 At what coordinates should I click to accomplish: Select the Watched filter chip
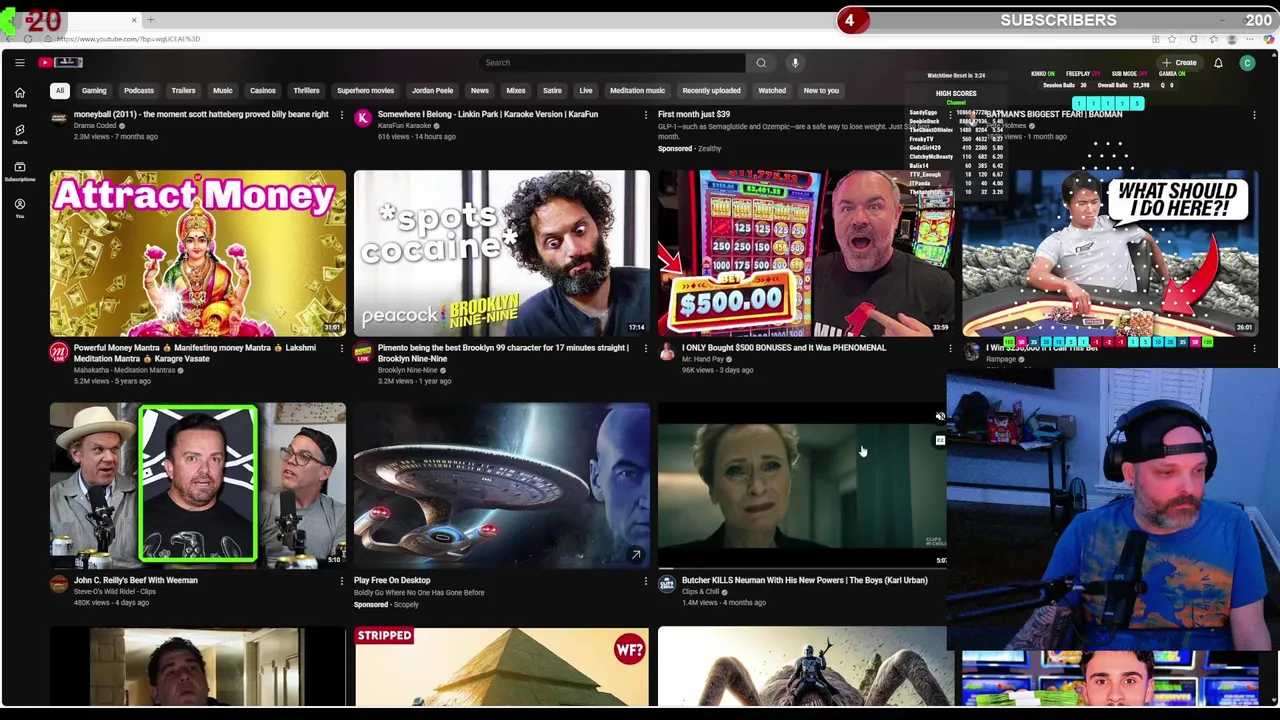click(x=772, y=91)
